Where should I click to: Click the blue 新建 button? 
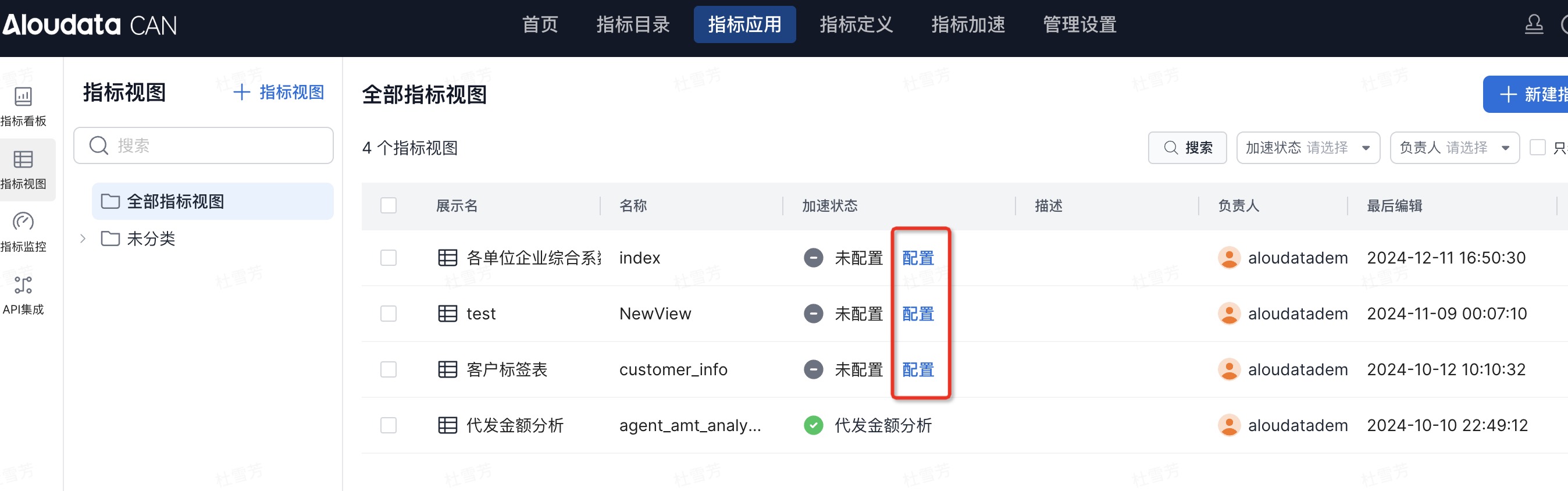click(1528, 94)
